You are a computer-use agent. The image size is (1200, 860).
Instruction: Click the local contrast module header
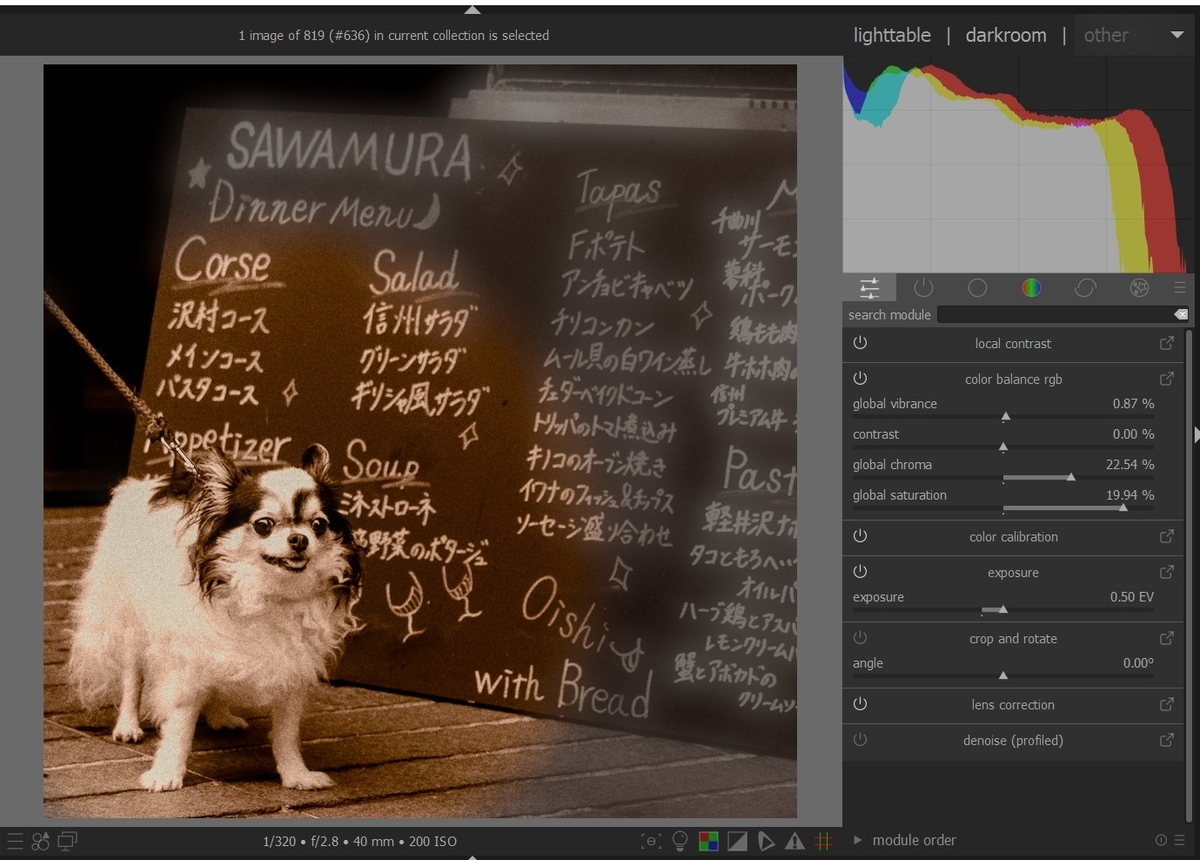[1013, 344]
